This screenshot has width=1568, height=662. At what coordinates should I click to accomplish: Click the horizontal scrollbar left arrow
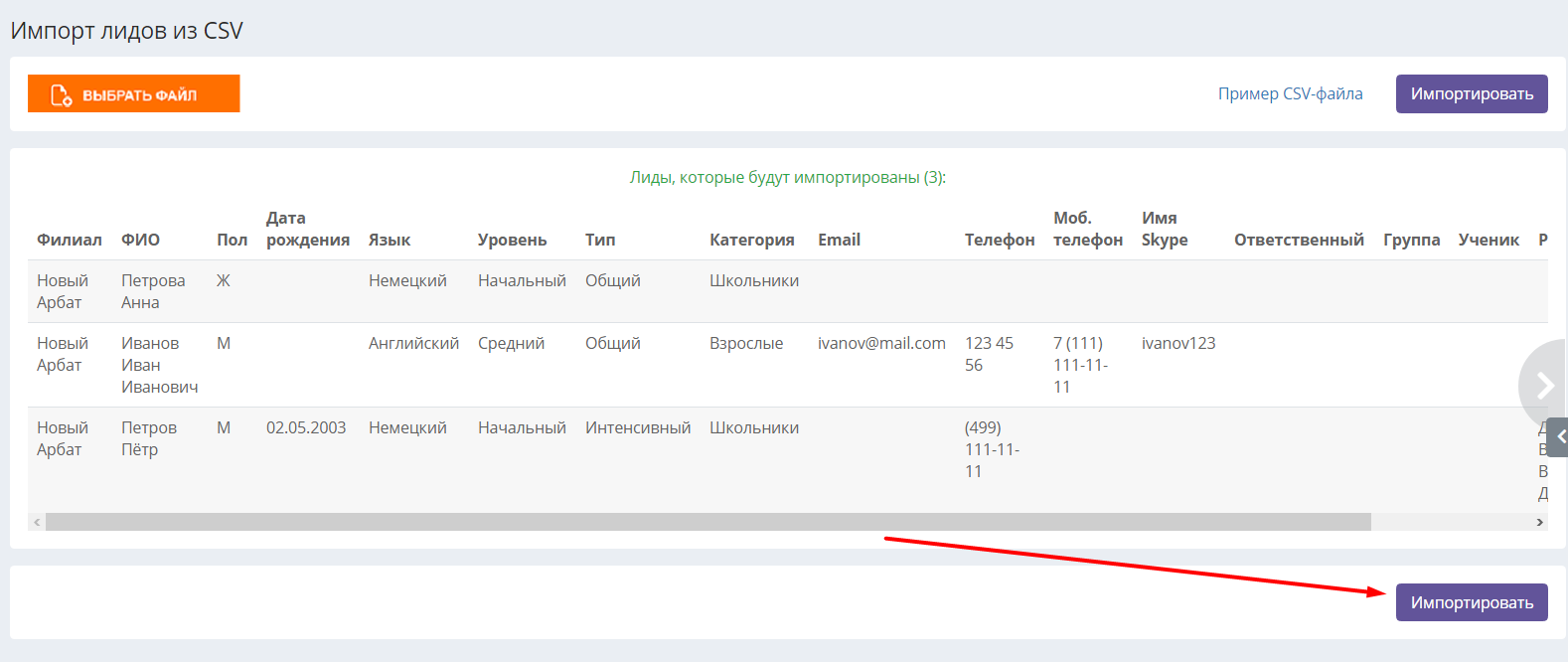37,522
